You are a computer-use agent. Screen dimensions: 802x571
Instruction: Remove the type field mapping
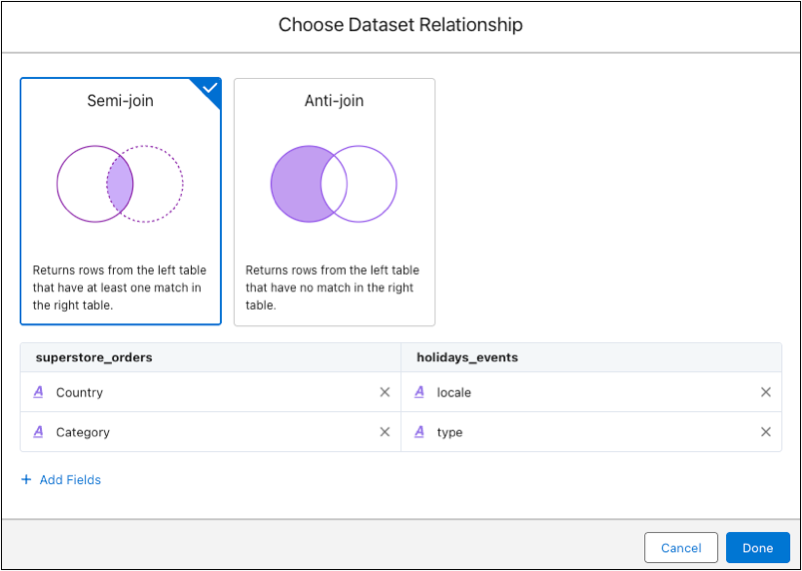[766, 432]
